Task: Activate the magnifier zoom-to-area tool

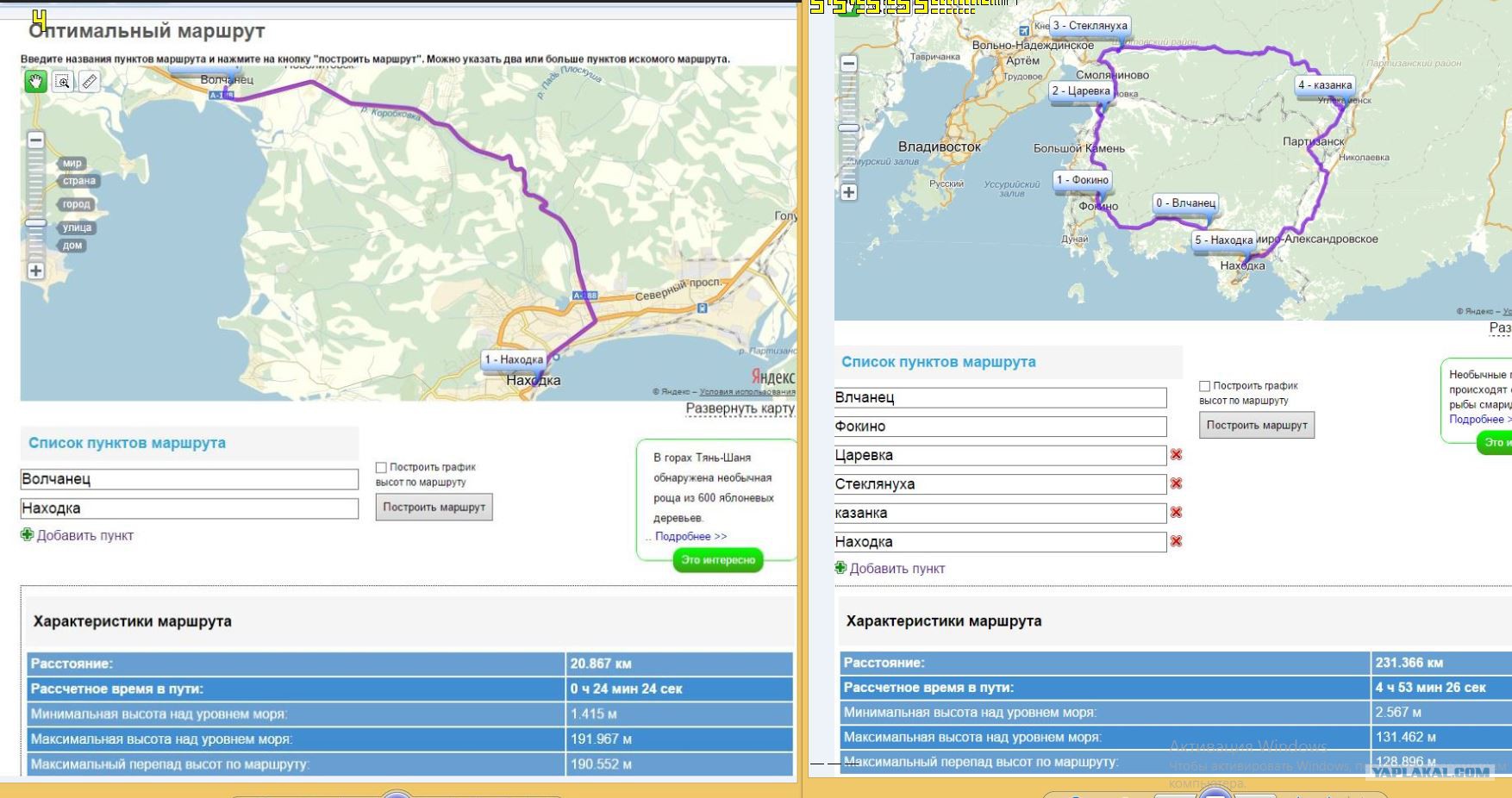Action: coord(63,82)
